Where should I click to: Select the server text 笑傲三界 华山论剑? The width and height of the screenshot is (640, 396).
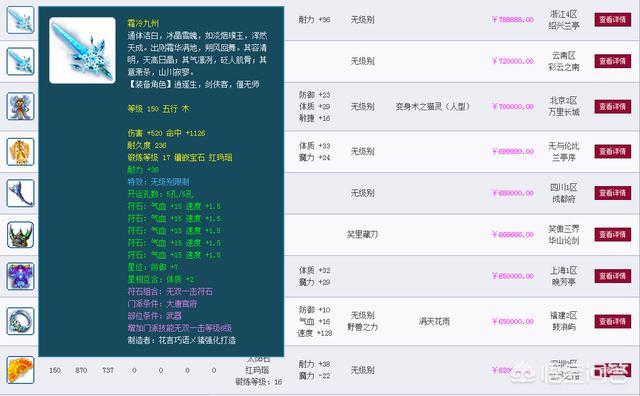pyautogui.click(x=564, y=235)
